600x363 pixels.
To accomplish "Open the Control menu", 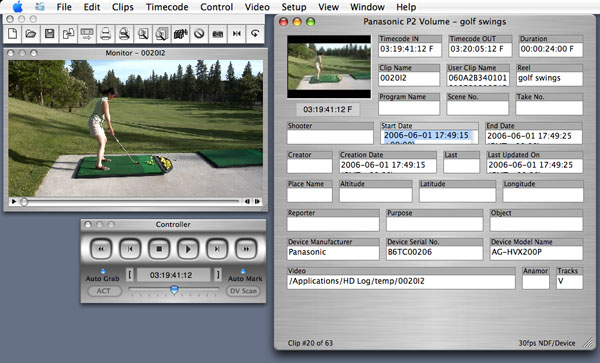I will pos(217,7).
